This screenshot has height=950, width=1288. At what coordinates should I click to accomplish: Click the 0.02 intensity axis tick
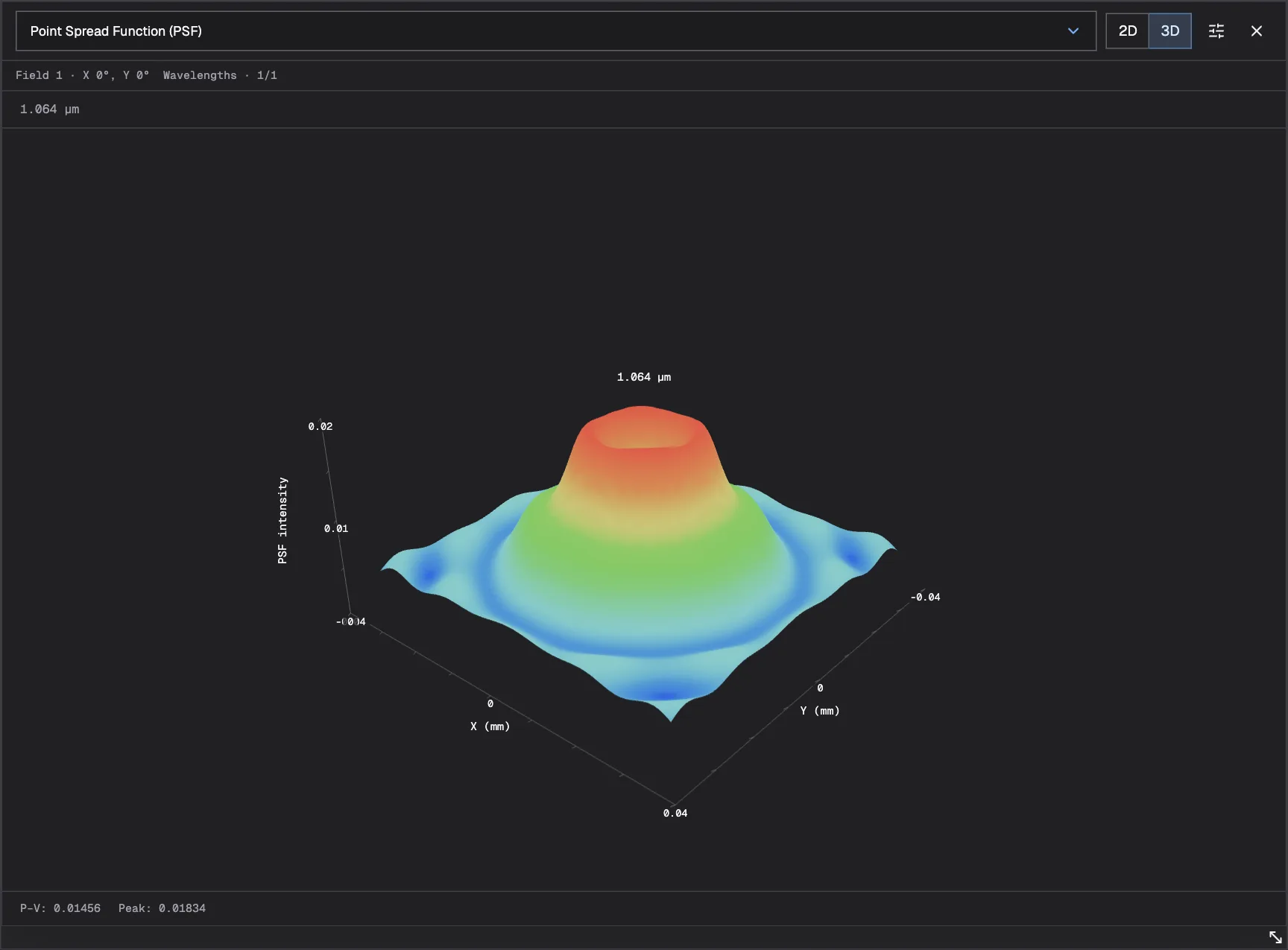321,426
